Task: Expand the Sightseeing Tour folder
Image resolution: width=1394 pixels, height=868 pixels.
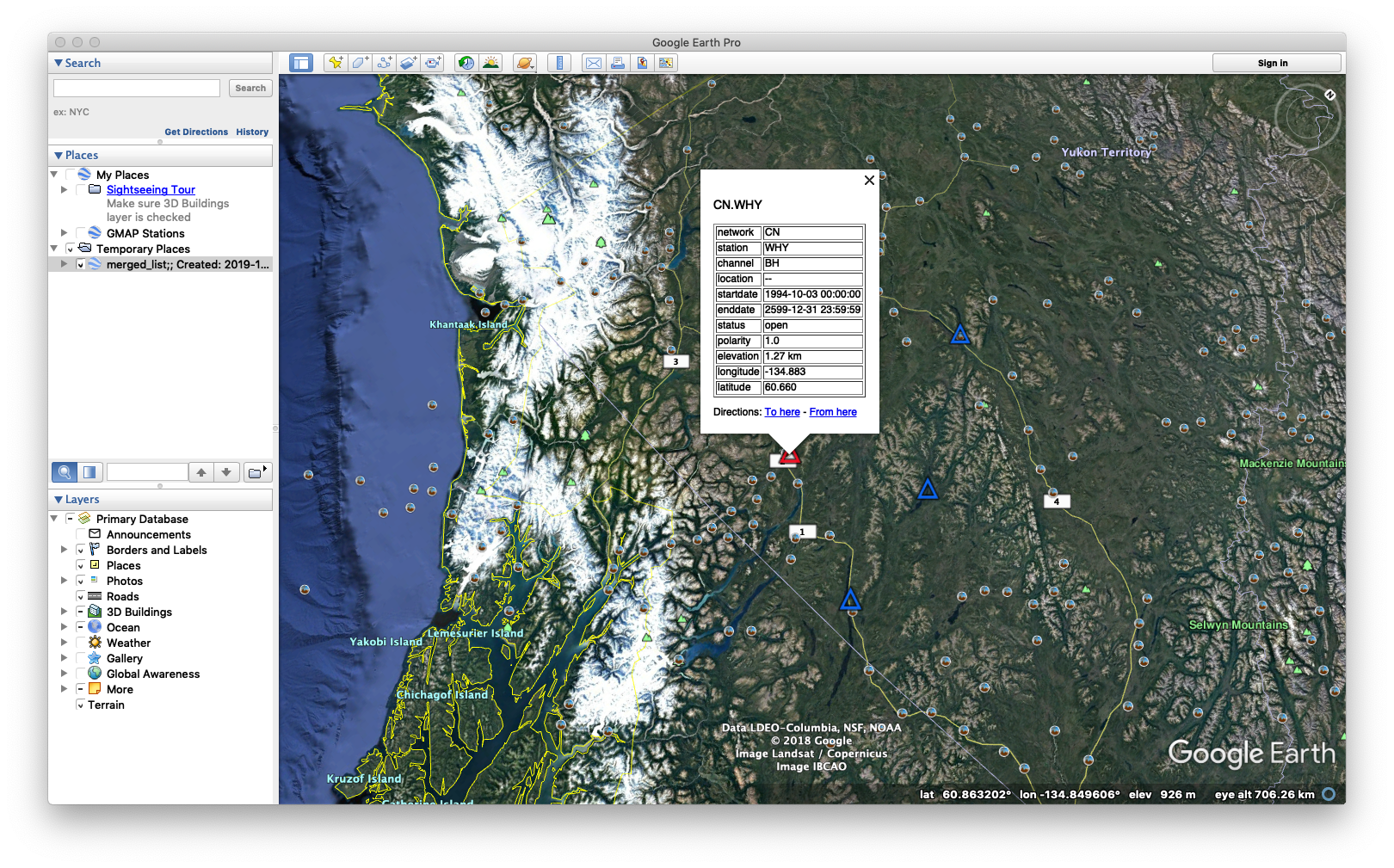Action: 64,189
